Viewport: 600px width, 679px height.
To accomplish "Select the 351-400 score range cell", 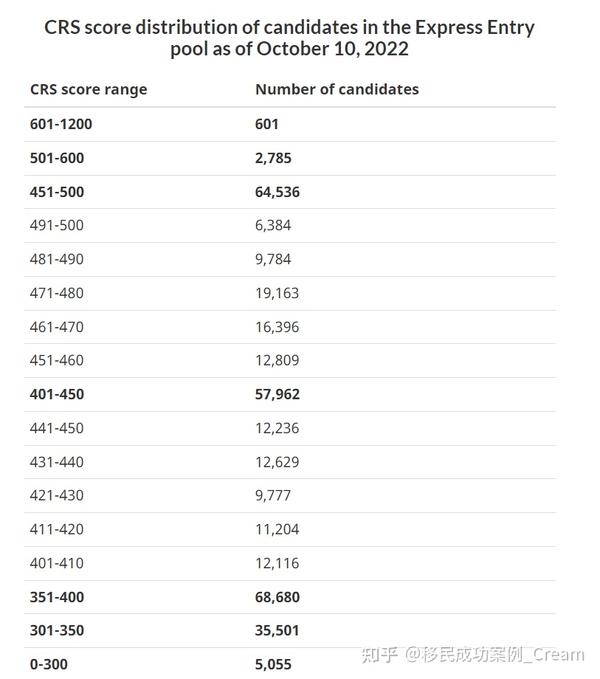I will point(57,597).
